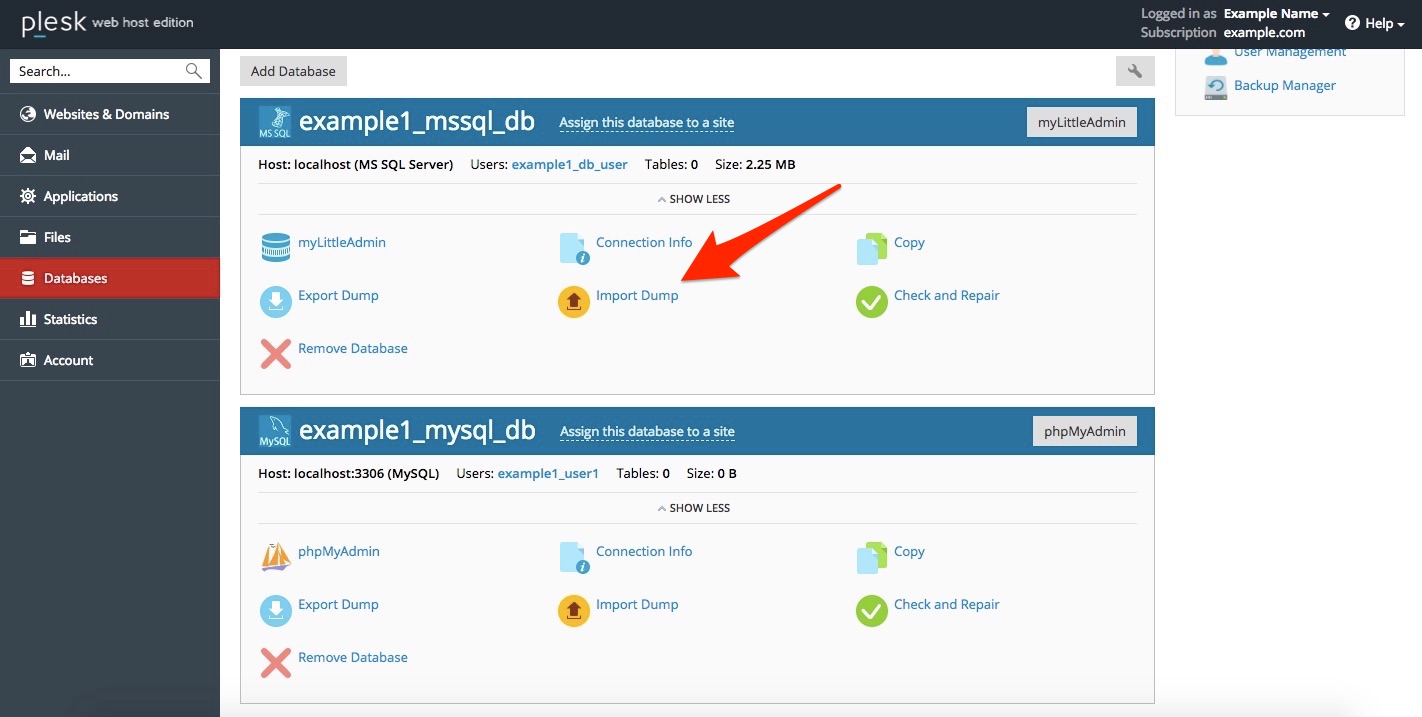Click the Add Database button
Screen dimensions: 1422x717
pyautogui.click(x=293, y=71)
